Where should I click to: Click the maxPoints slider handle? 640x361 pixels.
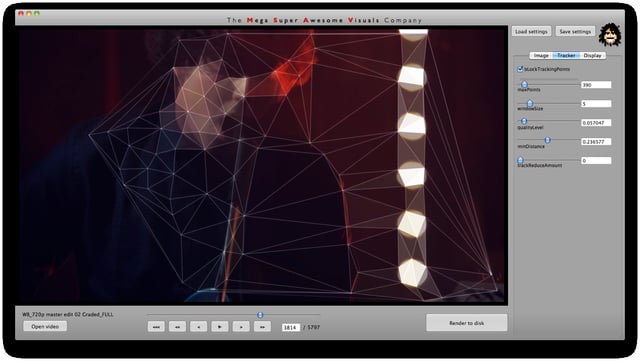pos(524,85)
